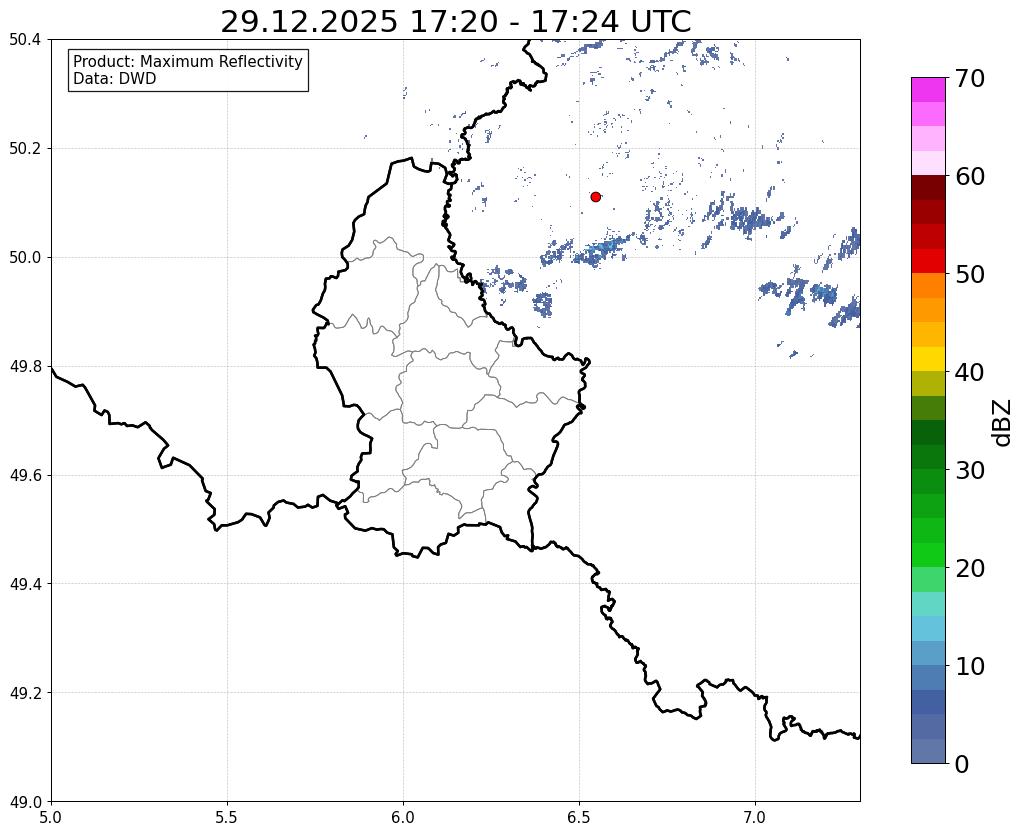
Task: Click the latitude axis label 50.0
Action: point(25,257)
